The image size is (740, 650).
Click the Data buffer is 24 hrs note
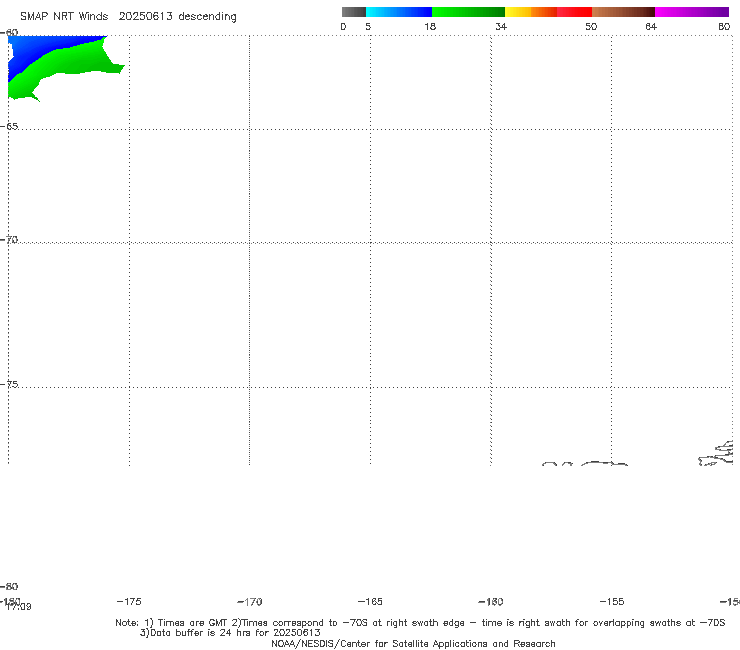[230, 633]
